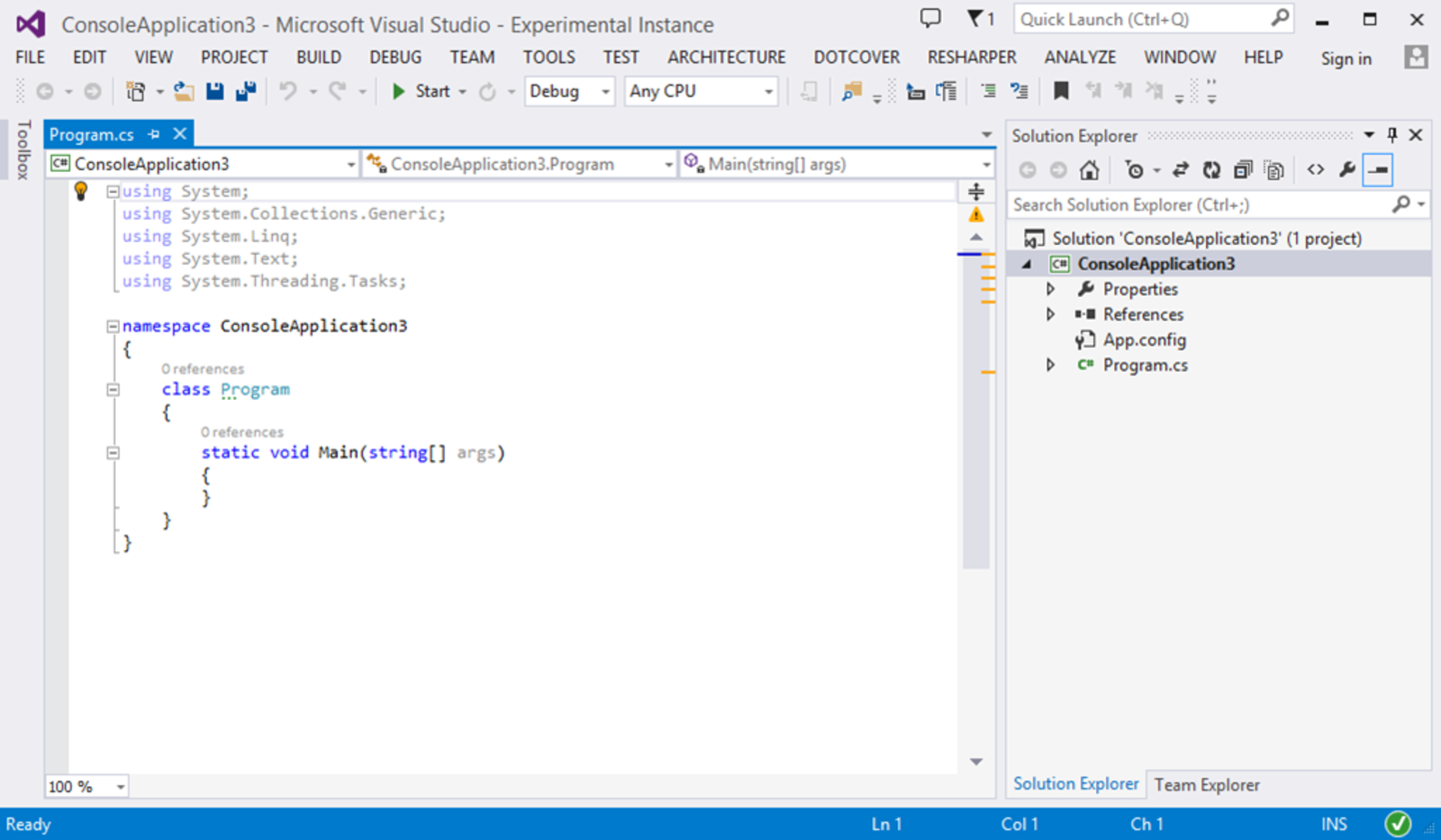The width and height of the screenshot is (1441, 840).
Task: Save the current file with the floppy icon
Action: [x=214, y=91]
